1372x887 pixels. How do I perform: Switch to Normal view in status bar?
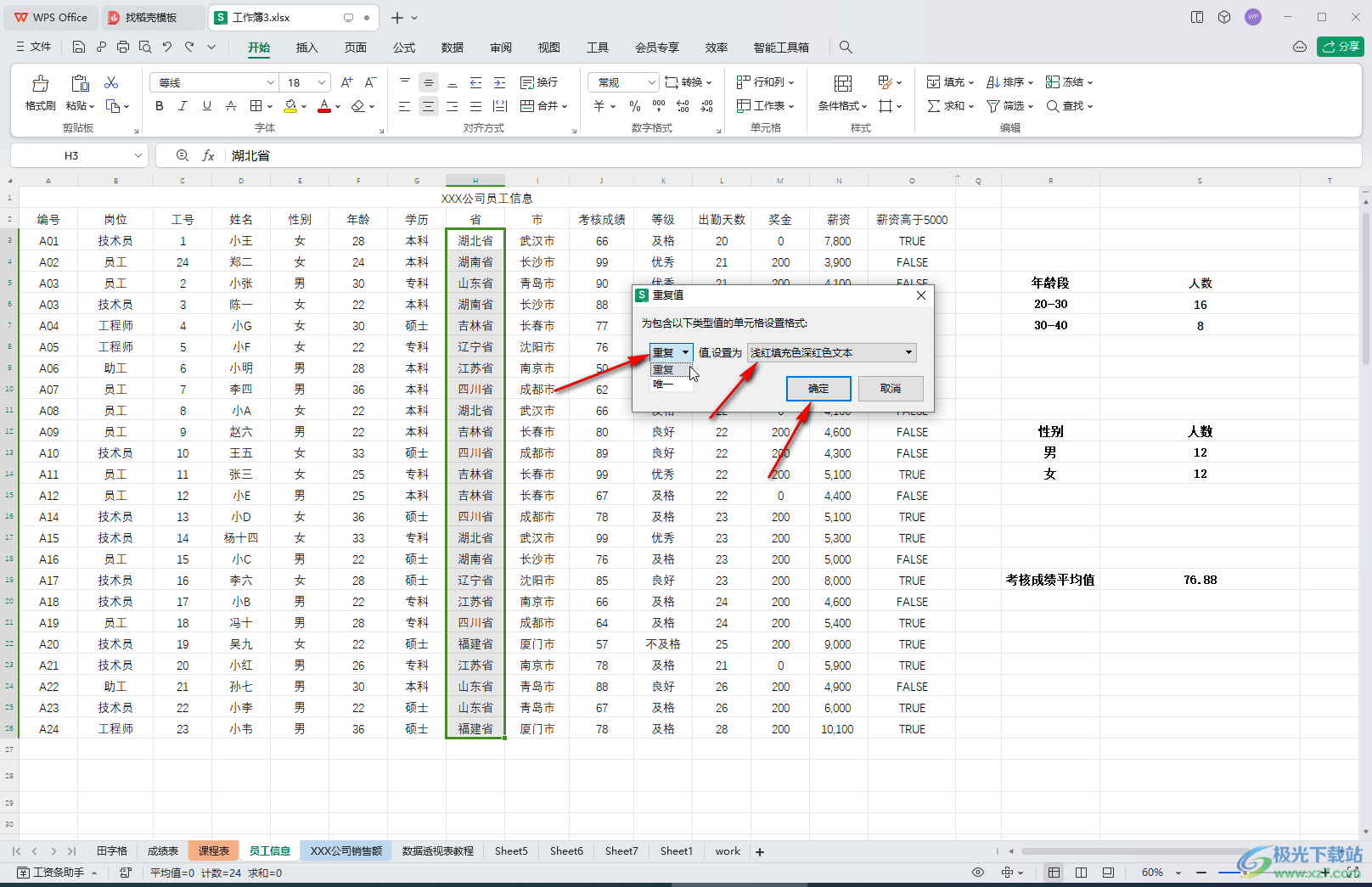pos(1054,872)
